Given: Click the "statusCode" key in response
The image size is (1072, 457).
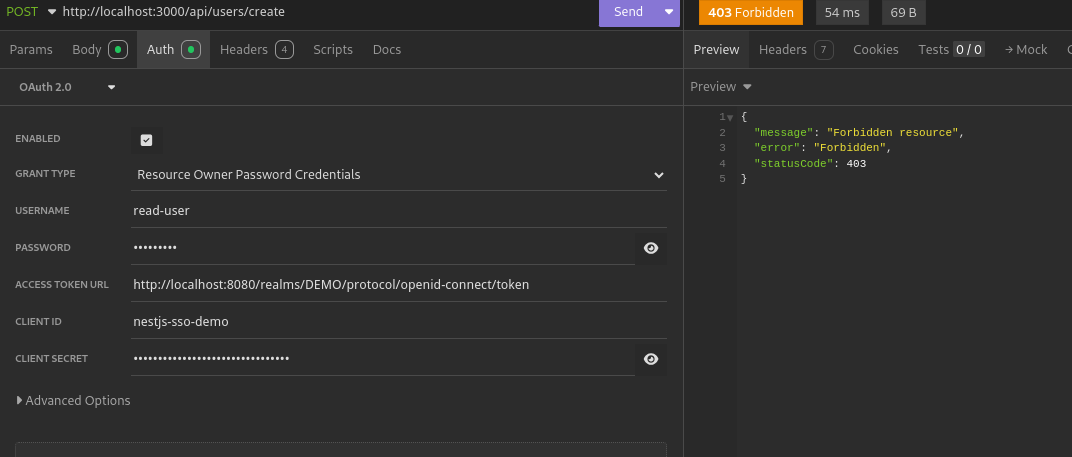Looking at the screenshot, I should pyautogui.click(x=794, y=164).
